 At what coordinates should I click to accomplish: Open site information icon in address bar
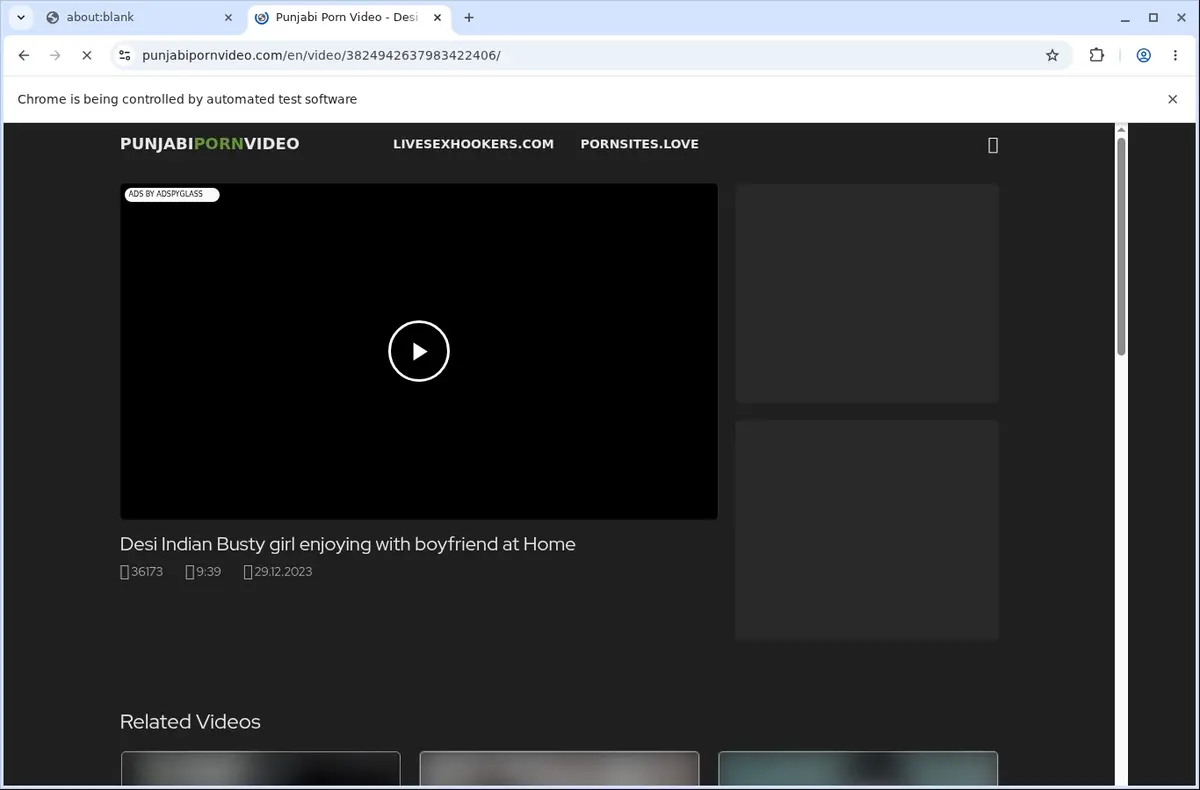tap(123, 56)
